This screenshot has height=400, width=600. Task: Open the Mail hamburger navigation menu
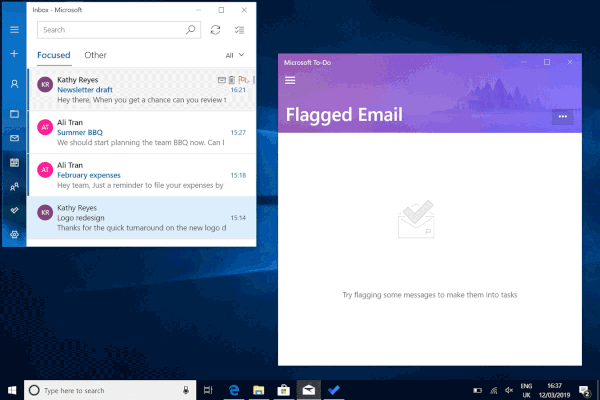pyautogui.click(x=14, y=29)
